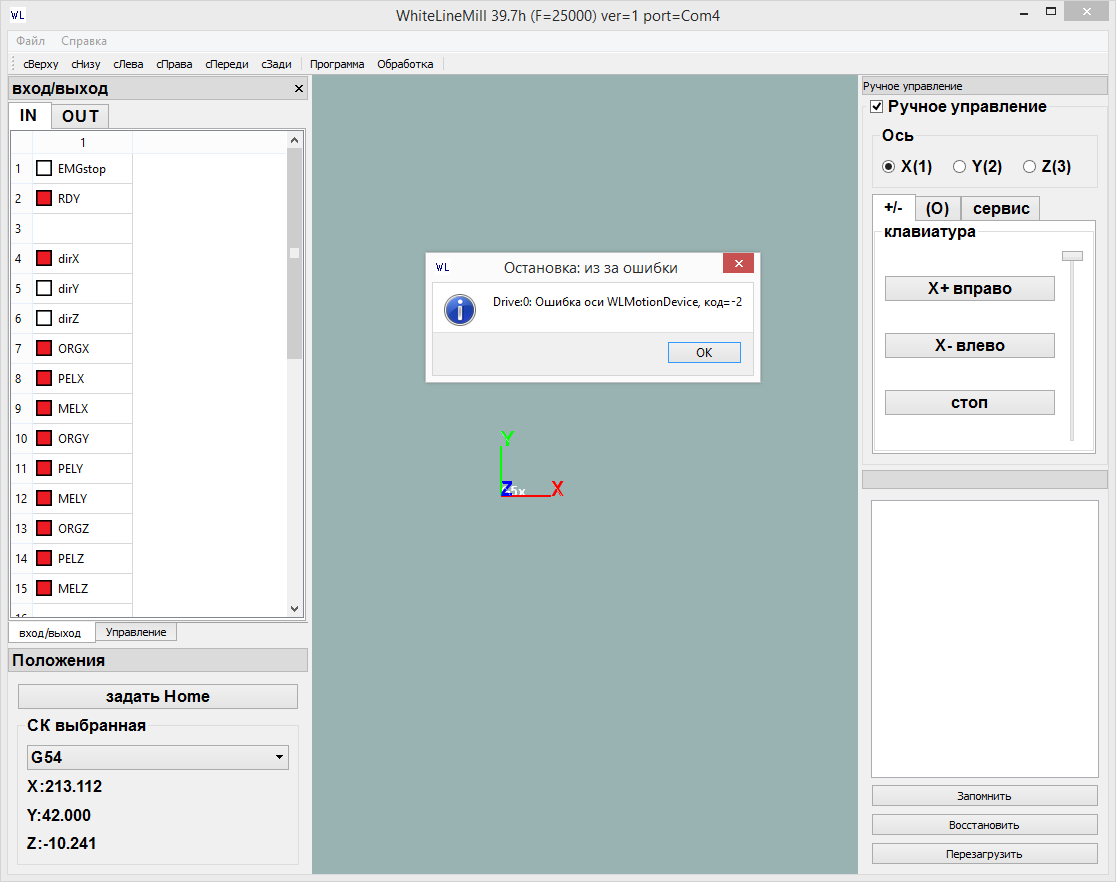Open the Файл menu
Image resolution: width=1116 pixels, height=882 pixels.
point(31,41)
